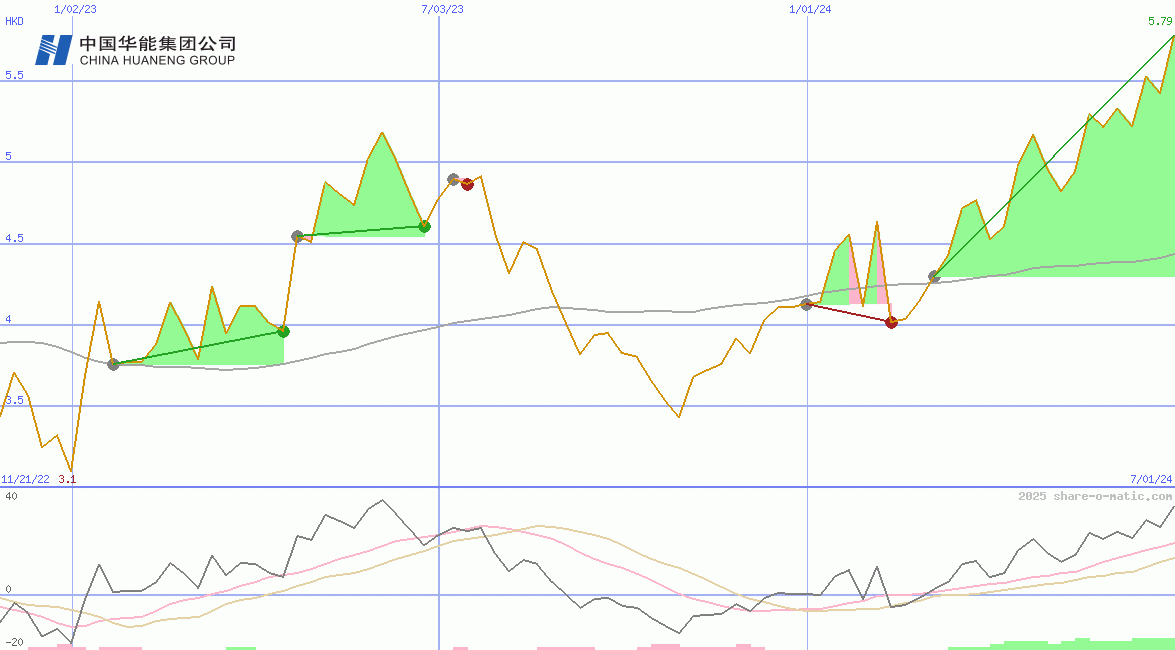
Task: Select the red sell marker near 7/03/23
Action: click(467, 184)
